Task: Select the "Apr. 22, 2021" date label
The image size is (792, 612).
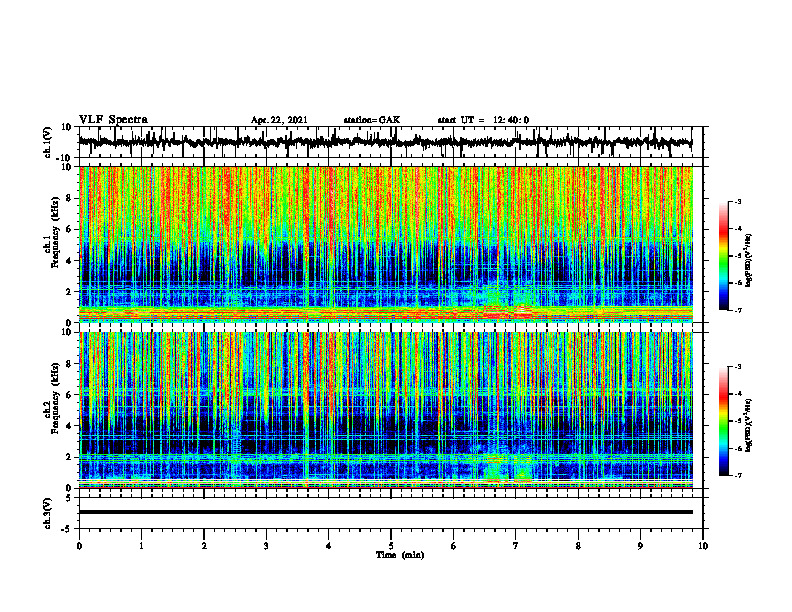Action: click(279, 120)
